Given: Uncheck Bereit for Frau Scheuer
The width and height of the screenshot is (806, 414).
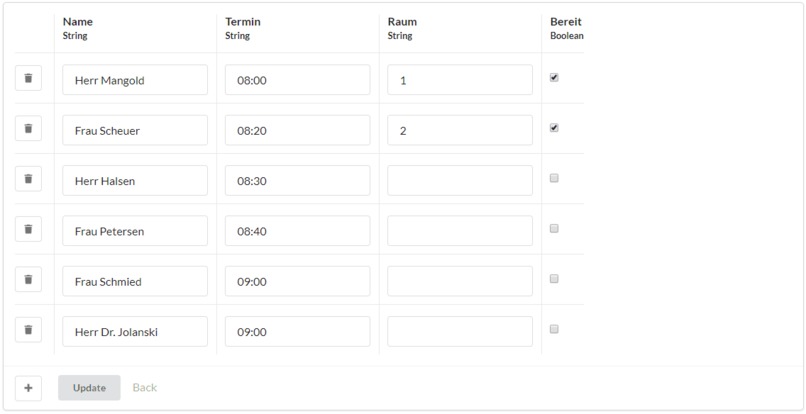Looking at the screenshot, I should coord(554,128).
